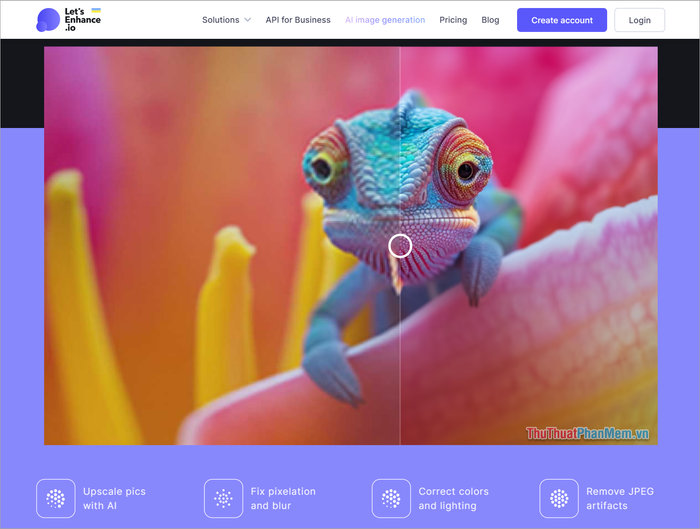Select the 'Remove JPEG artifacts' text

(x=620, y=498)
